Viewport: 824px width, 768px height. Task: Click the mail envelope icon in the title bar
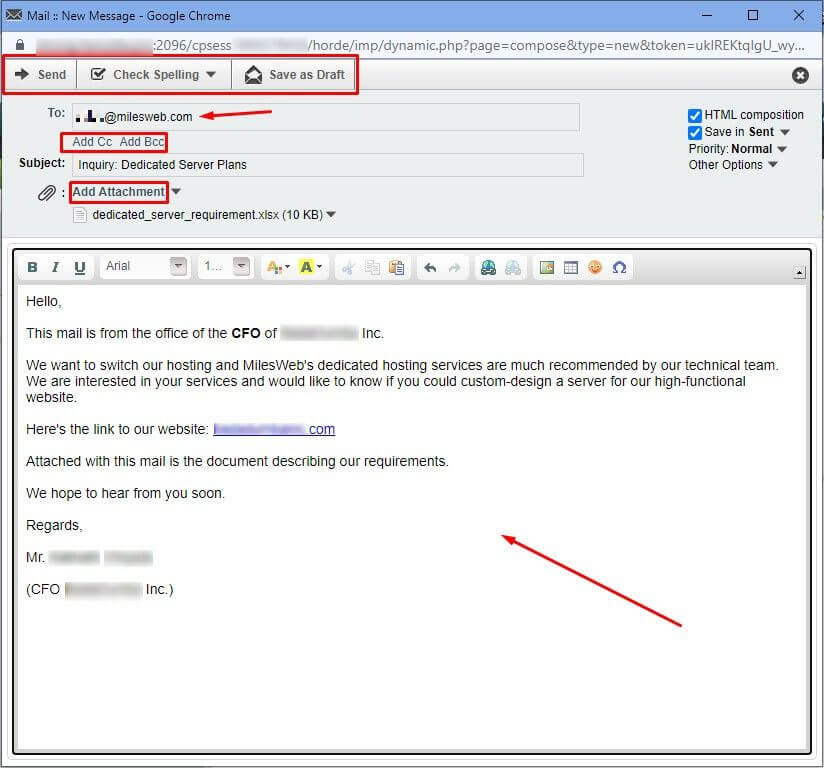tap(14, 15)
